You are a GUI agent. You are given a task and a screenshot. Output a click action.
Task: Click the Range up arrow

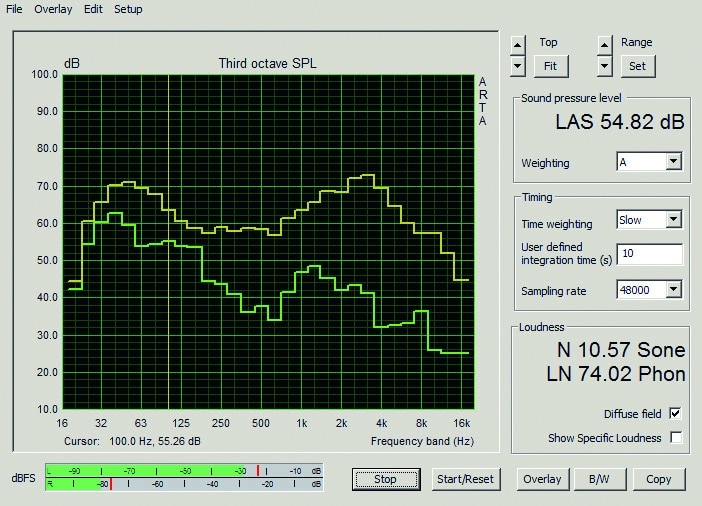pyautogui.click(x=604, y=45)
